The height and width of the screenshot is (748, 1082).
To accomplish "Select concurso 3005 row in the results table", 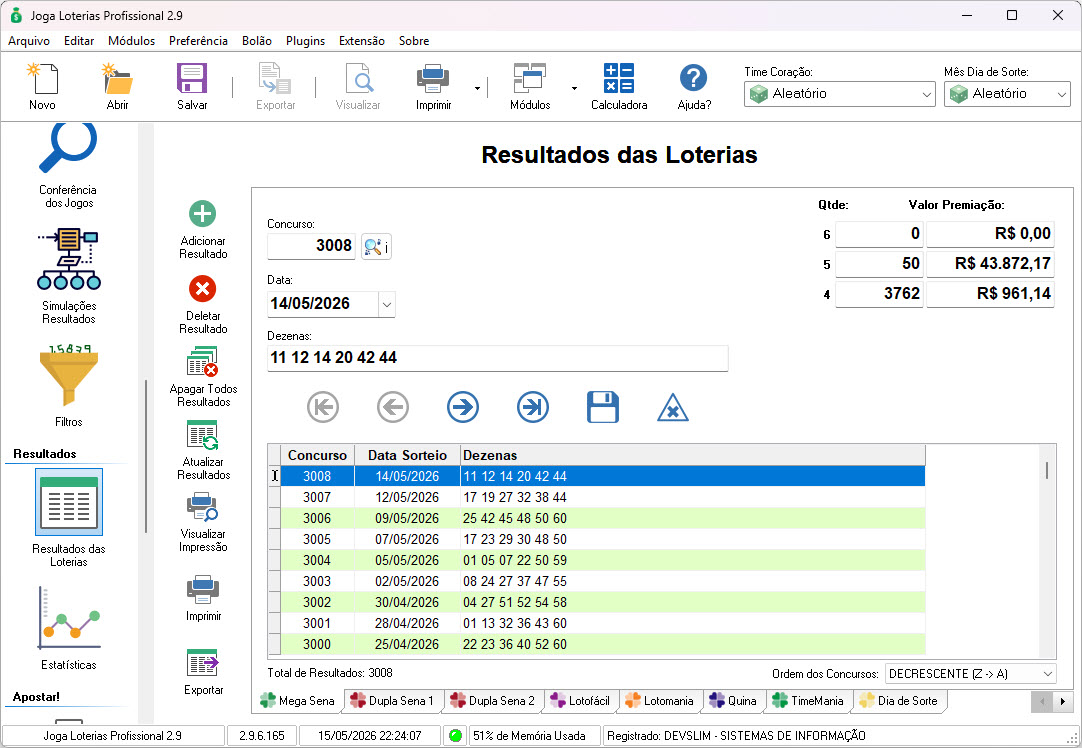I will pyautogui.click(x=602, y=539).
